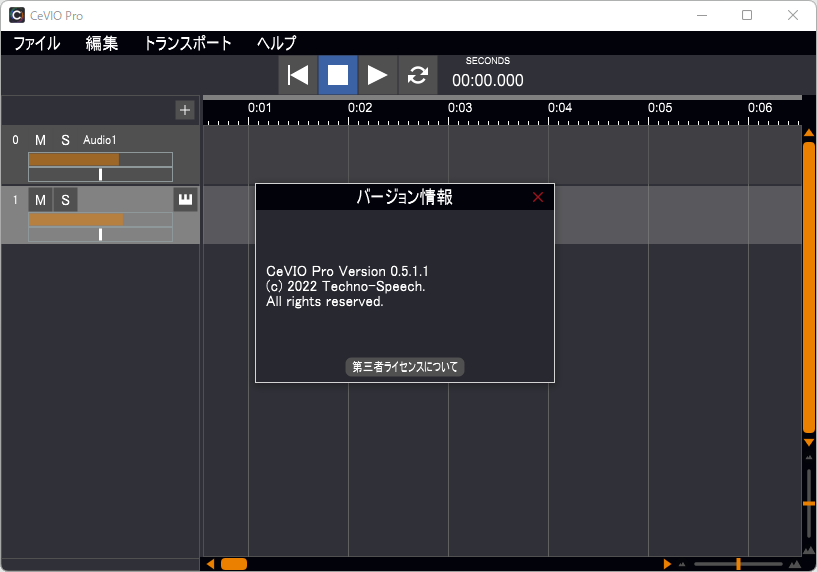Click the horizontal zoom-in large mountain icon
Screen dimensions: 817x572
tap(795, 564)
